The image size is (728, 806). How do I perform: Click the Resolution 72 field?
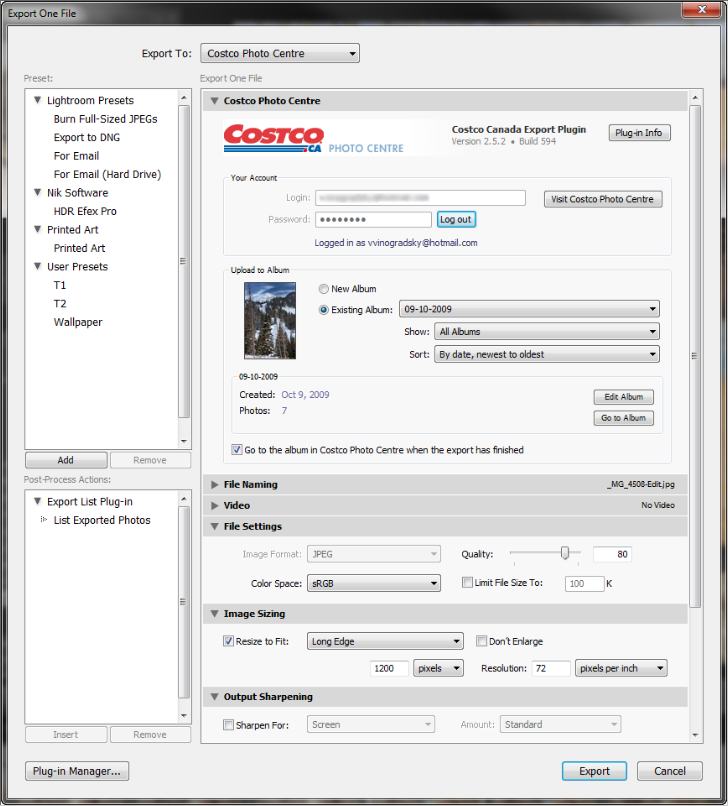551,668
